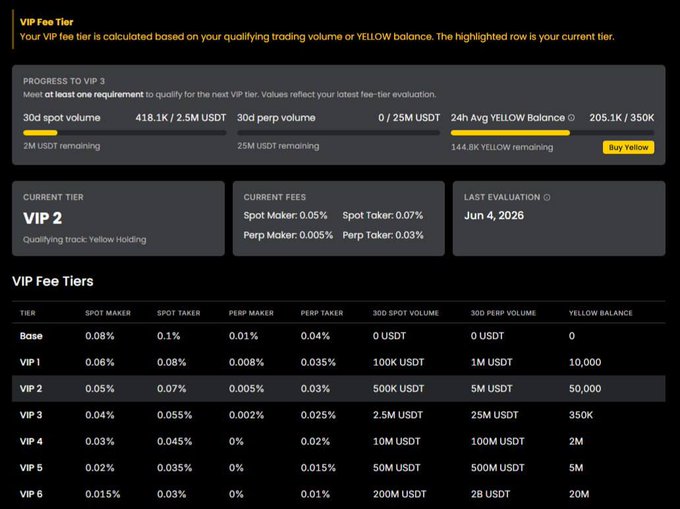Click the VIP 5 spot volume 50M USDT cell

pos(396,468)
